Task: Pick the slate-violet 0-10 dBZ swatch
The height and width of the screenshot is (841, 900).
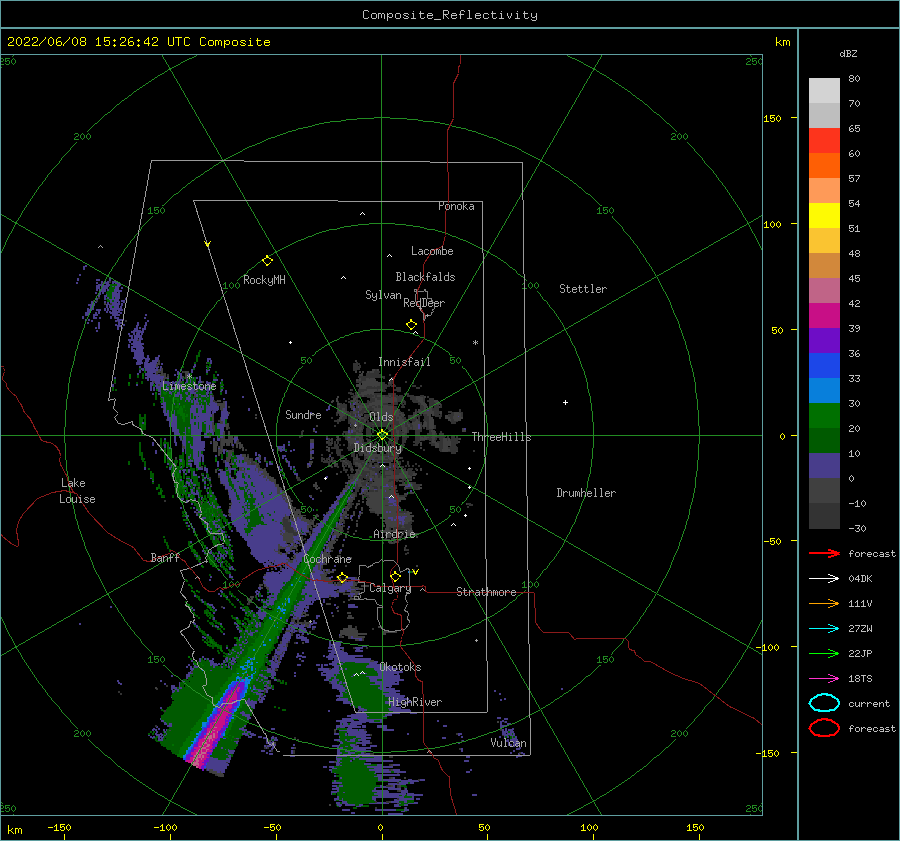Action: 824,466
